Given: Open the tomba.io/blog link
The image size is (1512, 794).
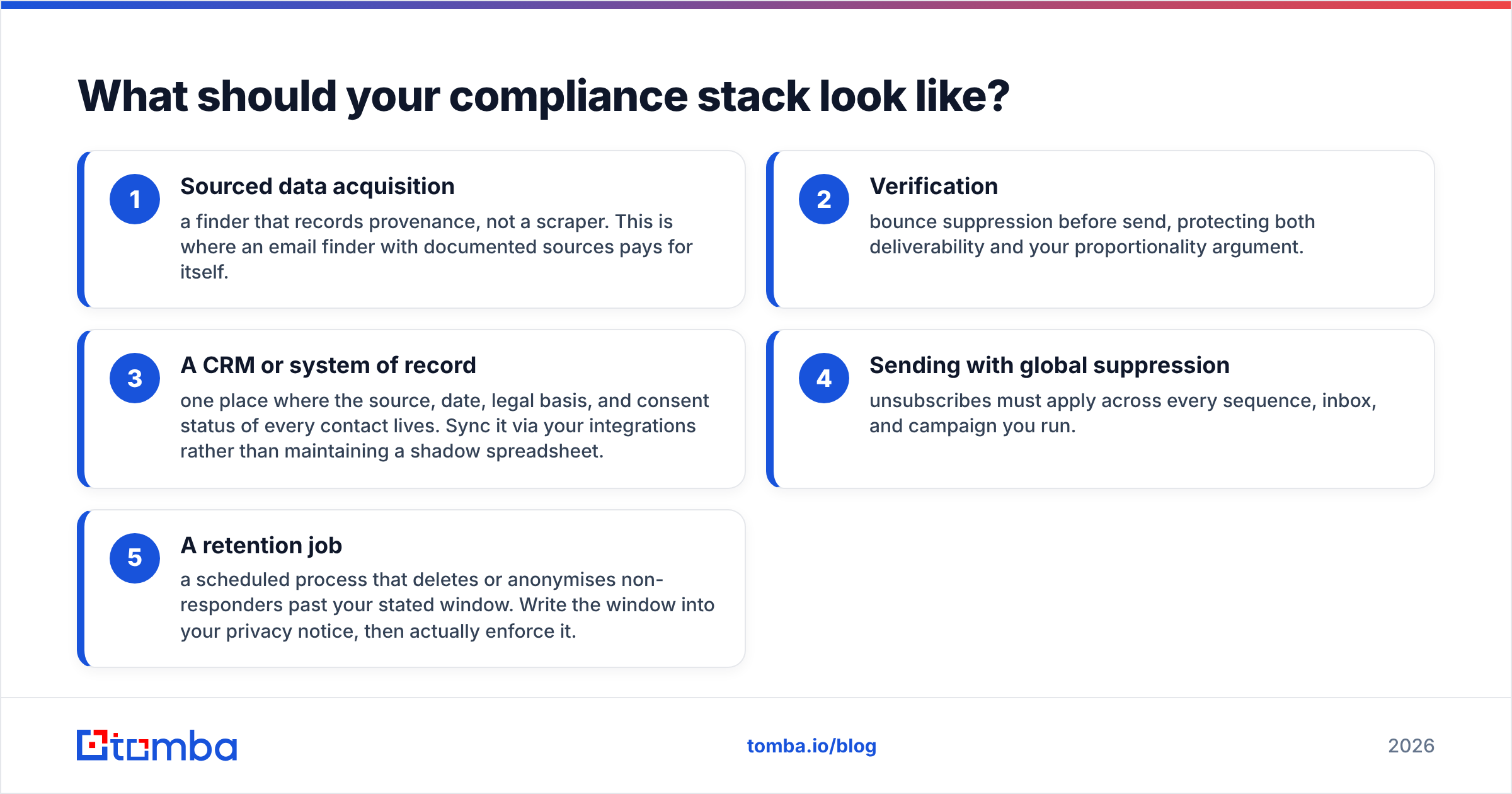Looking at the screenshot, I should [811, 746].
